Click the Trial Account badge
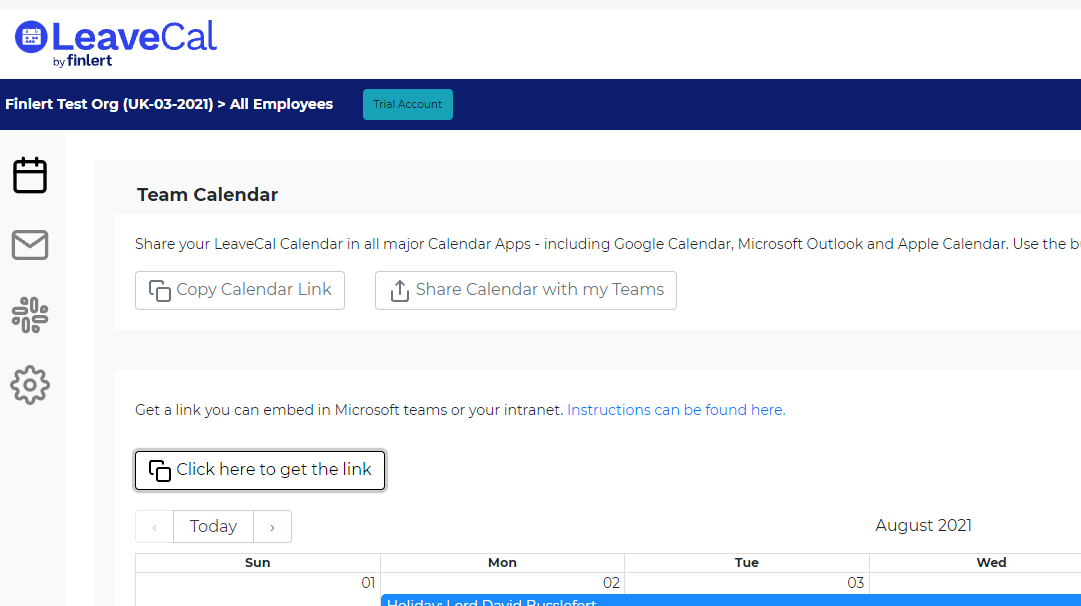This screenshot has width=1081, height=606. click(x=407, y=104)
